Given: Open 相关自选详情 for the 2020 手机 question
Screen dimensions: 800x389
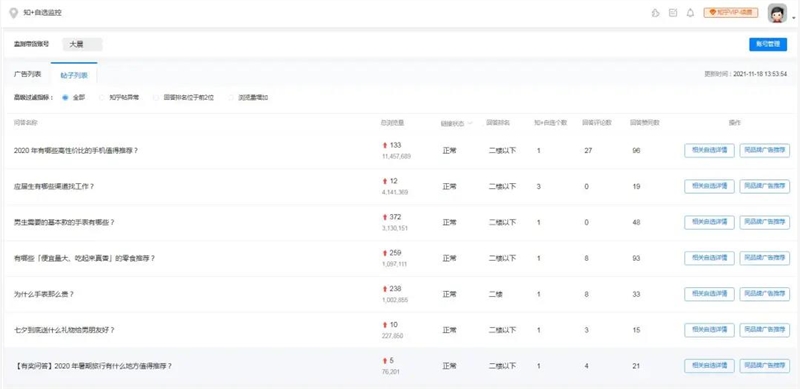Looking at the screenshot, I should [x=709, y=151].
